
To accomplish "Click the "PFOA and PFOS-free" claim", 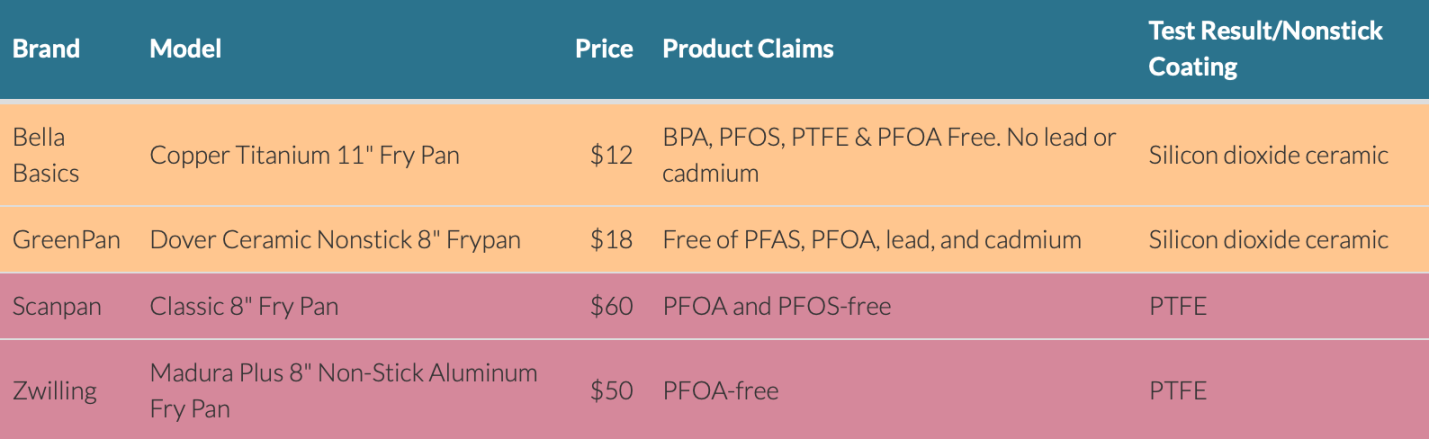I will (x=776, y=306).
